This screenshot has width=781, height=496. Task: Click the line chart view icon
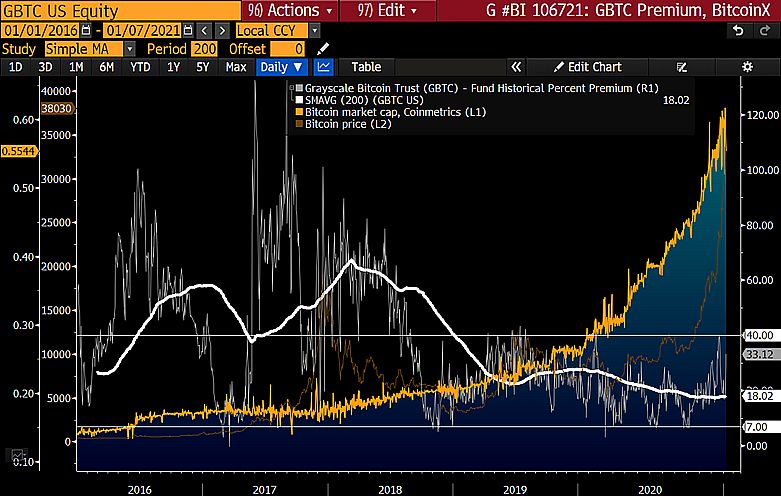pyautogui.click(x=324, y=67)
